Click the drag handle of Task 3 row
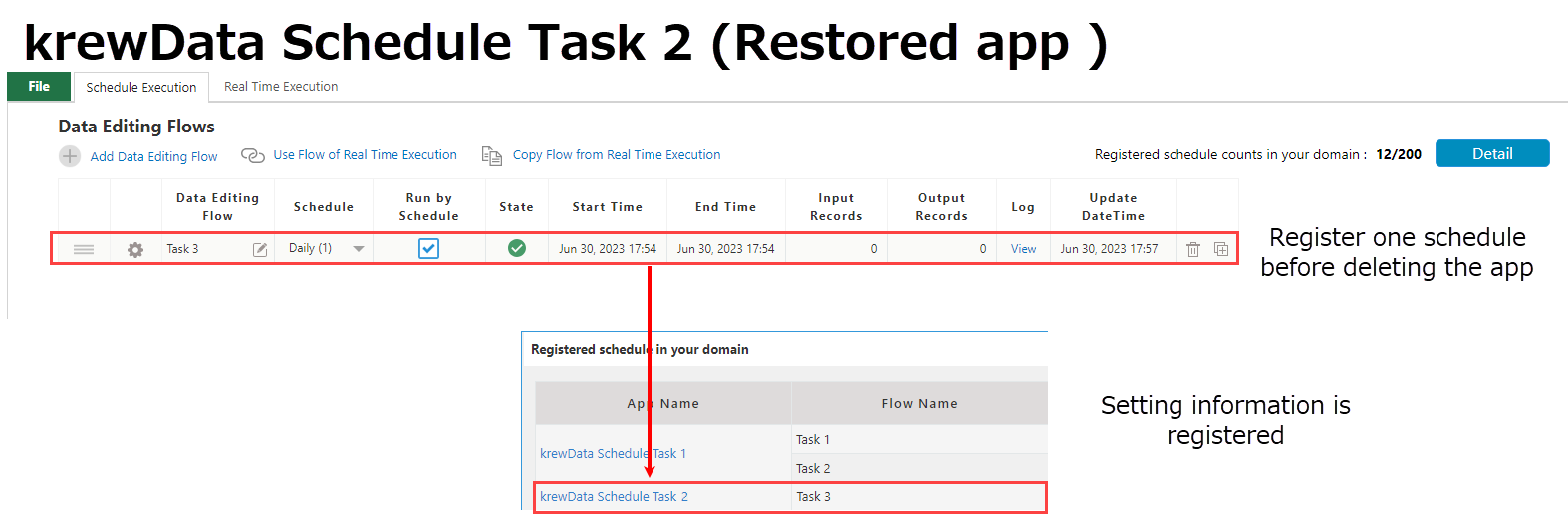The image size is (1568, 514). pyautogui.click(x=84, y=249)
